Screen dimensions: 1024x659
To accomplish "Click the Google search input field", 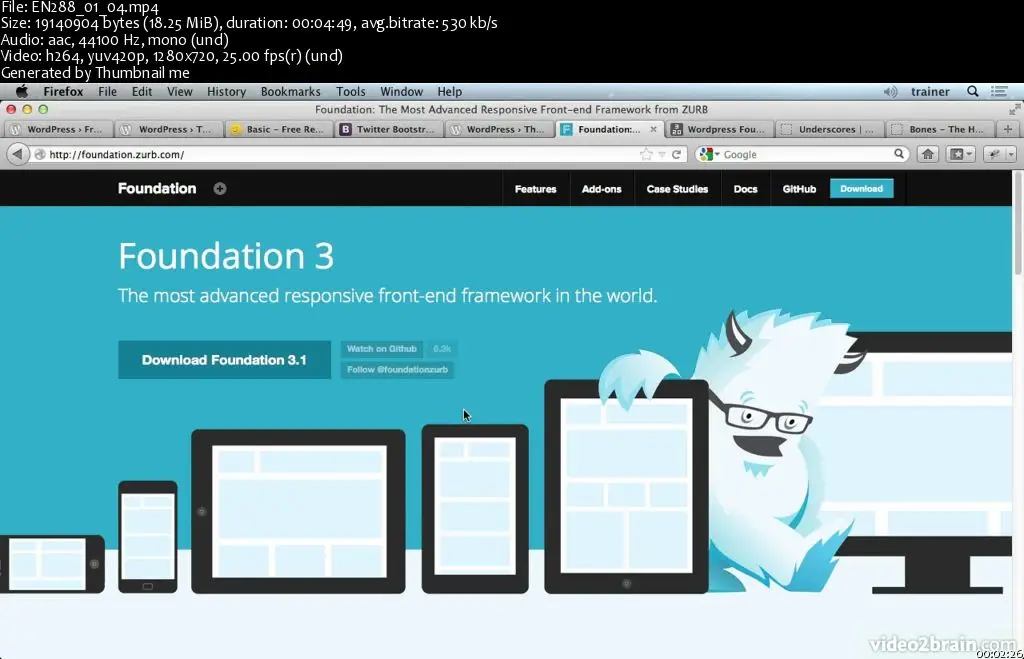I will click(806, 155).
